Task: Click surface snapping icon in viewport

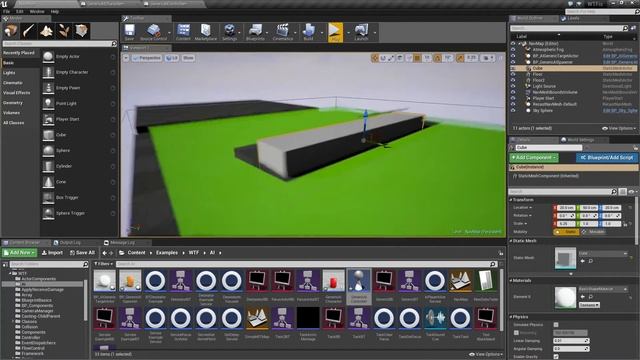Action: (x=409, y=58)
